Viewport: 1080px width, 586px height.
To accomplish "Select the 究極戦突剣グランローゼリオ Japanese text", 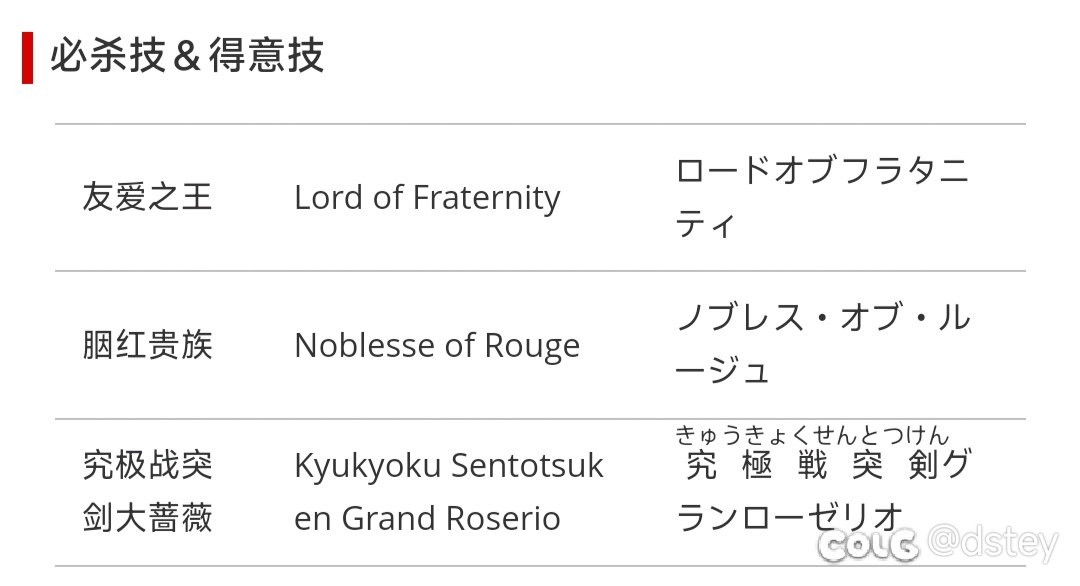I will 824,490.
